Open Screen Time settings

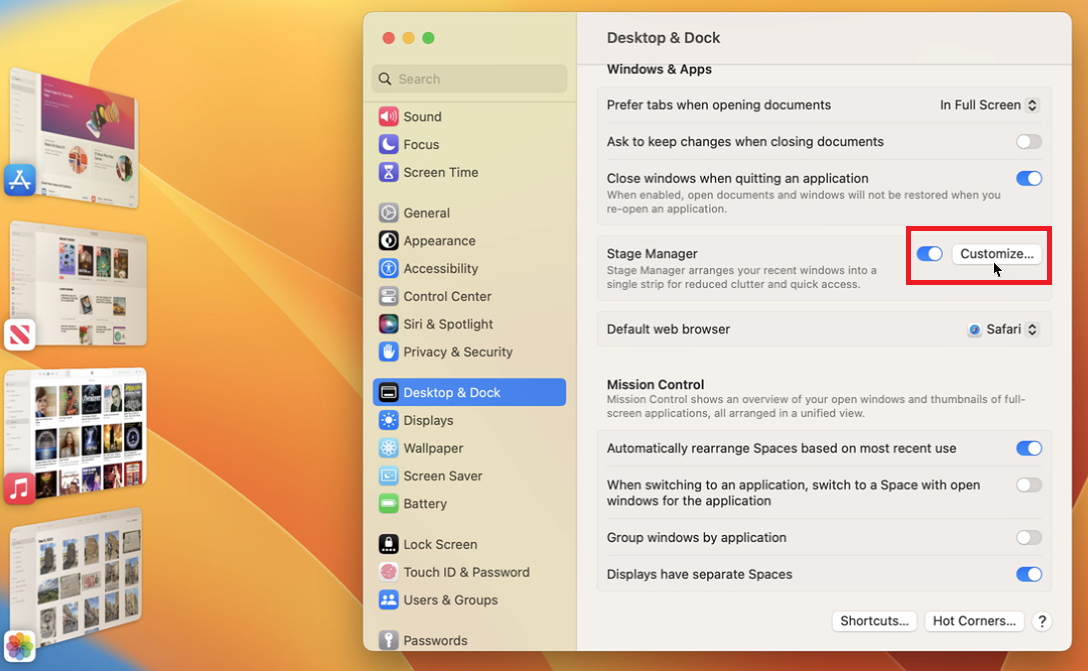(x=390, y=172)
